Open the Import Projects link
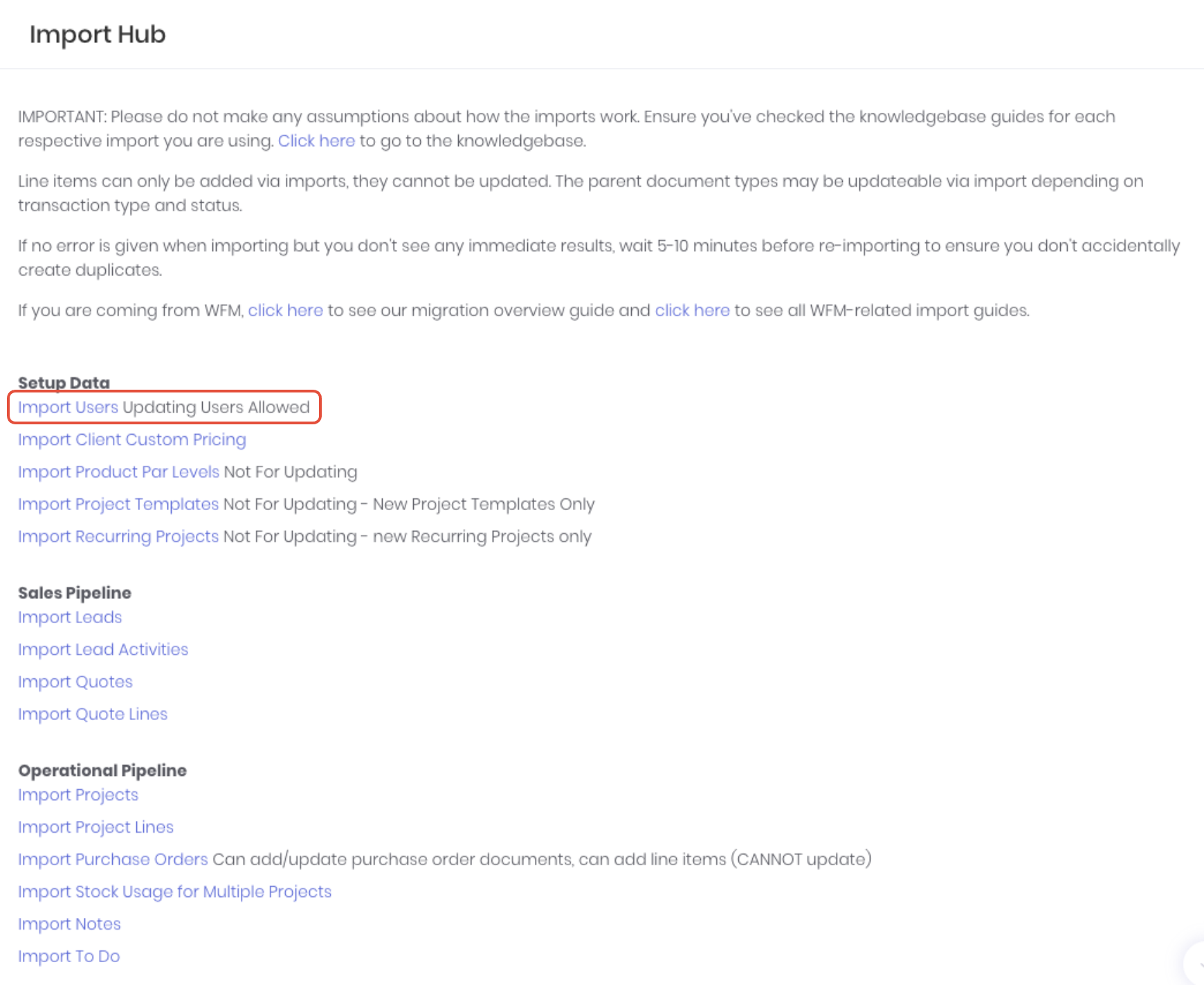 78,795
